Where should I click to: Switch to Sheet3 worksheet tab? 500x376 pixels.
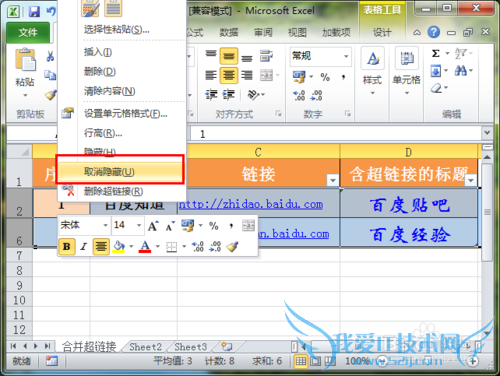point(190,347)
